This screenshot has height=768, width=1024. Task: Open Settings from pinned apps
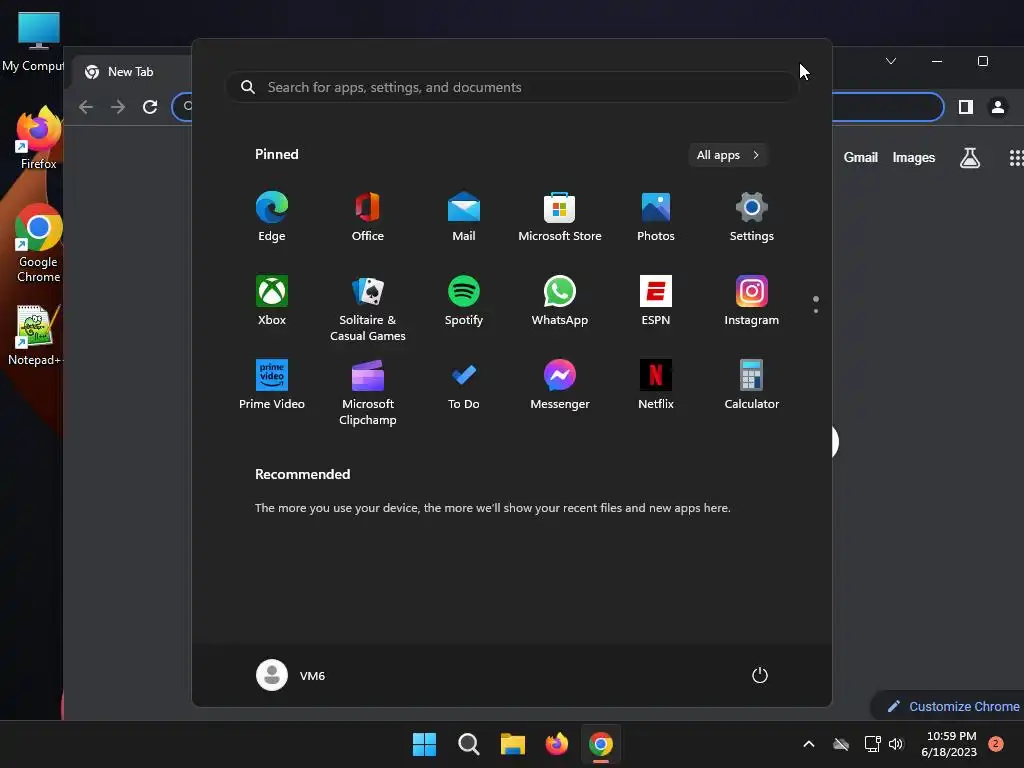pos(752,217)
